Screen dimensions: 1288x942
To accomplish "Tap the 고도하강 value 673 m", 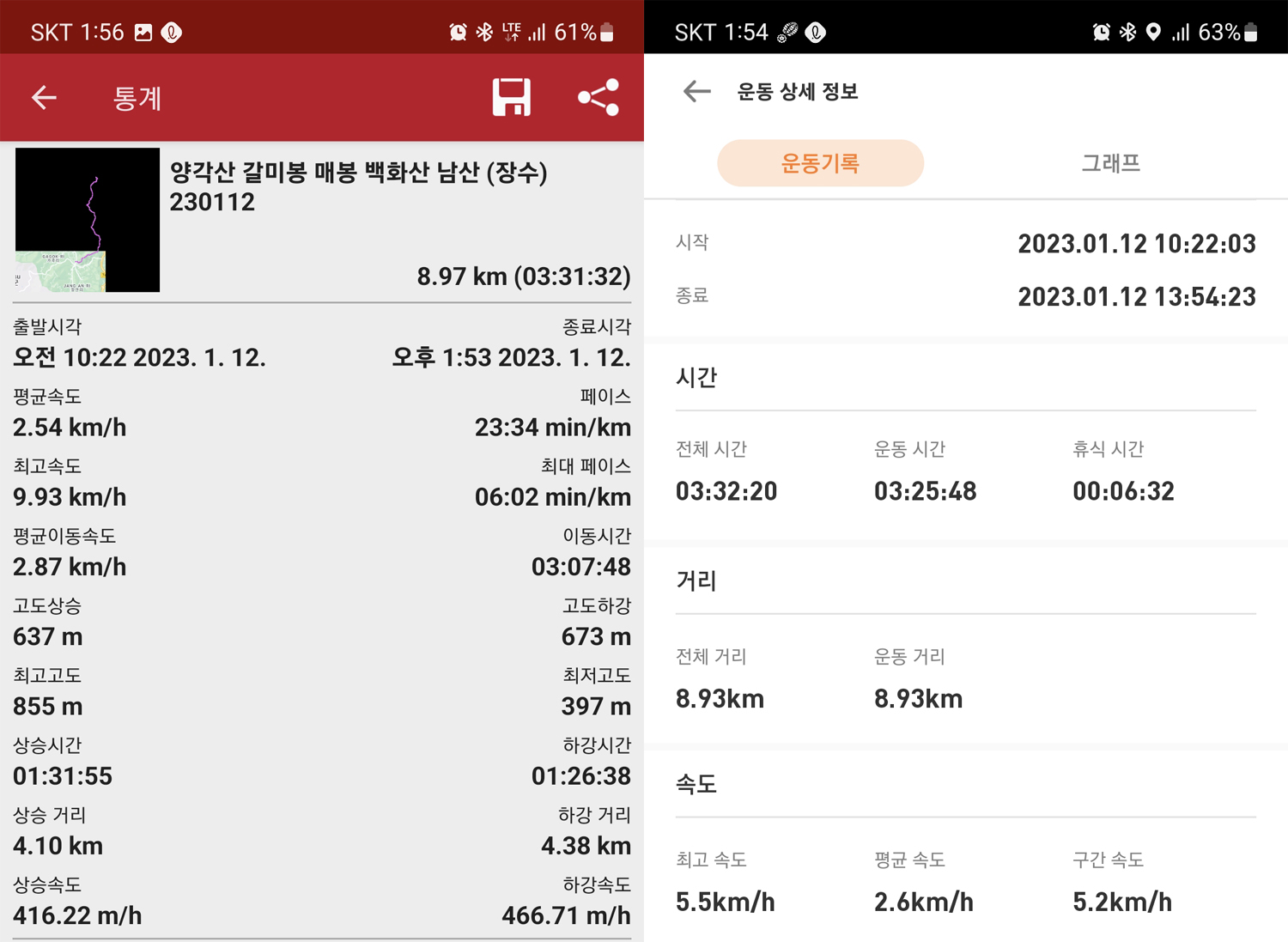I will (596, 636).
